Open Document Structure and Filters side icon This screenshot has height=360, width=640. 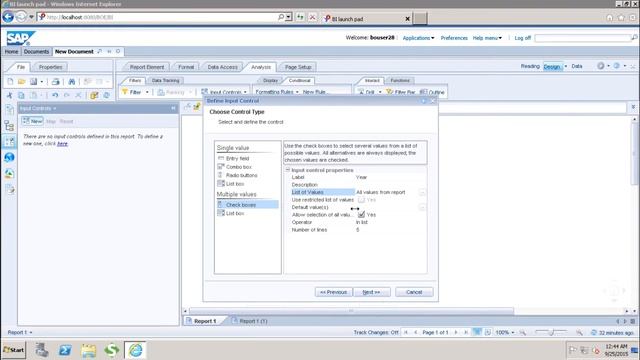click(9, 189)
